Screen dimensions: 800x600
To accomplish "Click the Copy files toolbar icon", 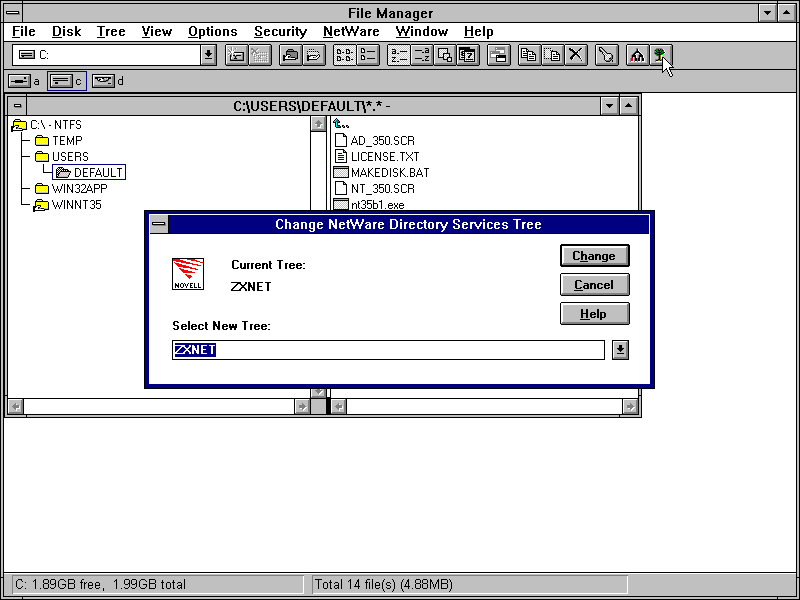I will pyautogui.click(x=529, y=55).
